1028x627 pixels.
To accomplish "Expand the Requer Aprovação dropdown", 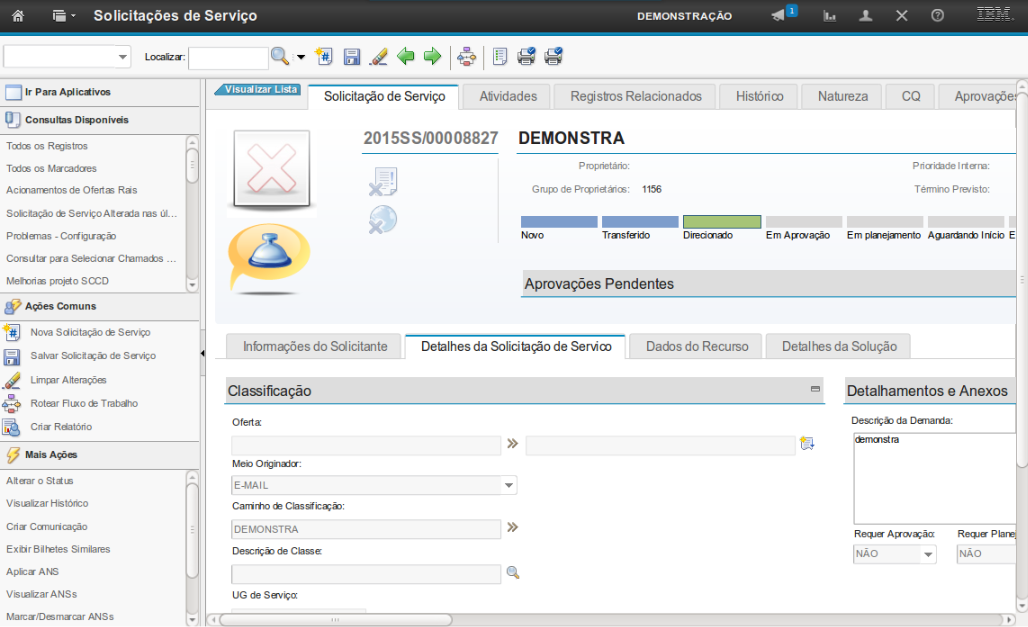I will pyautogui.click(x=927, y=554).
